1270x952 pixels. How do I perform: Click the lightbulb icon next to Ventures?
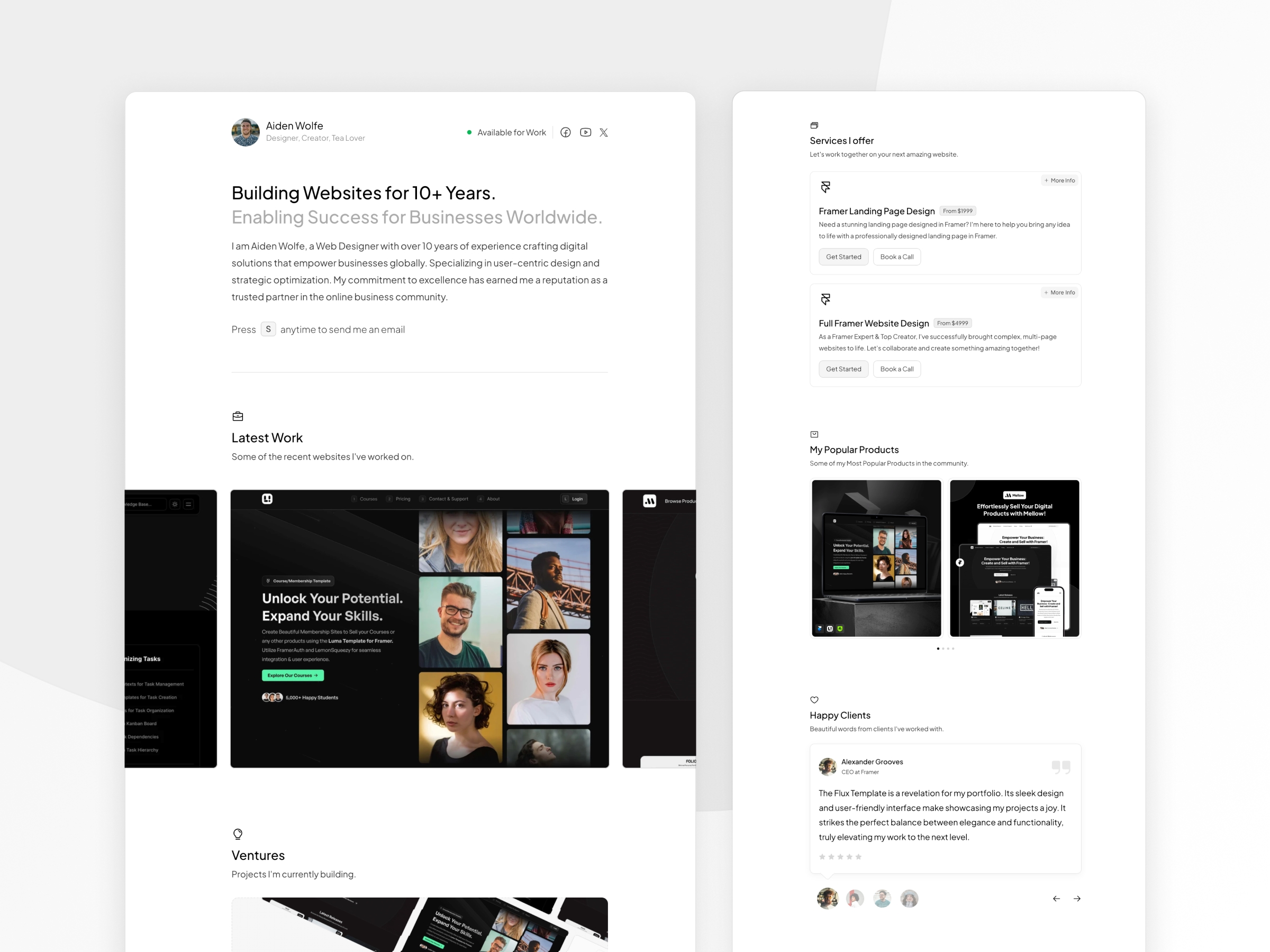tap(237, 833)
